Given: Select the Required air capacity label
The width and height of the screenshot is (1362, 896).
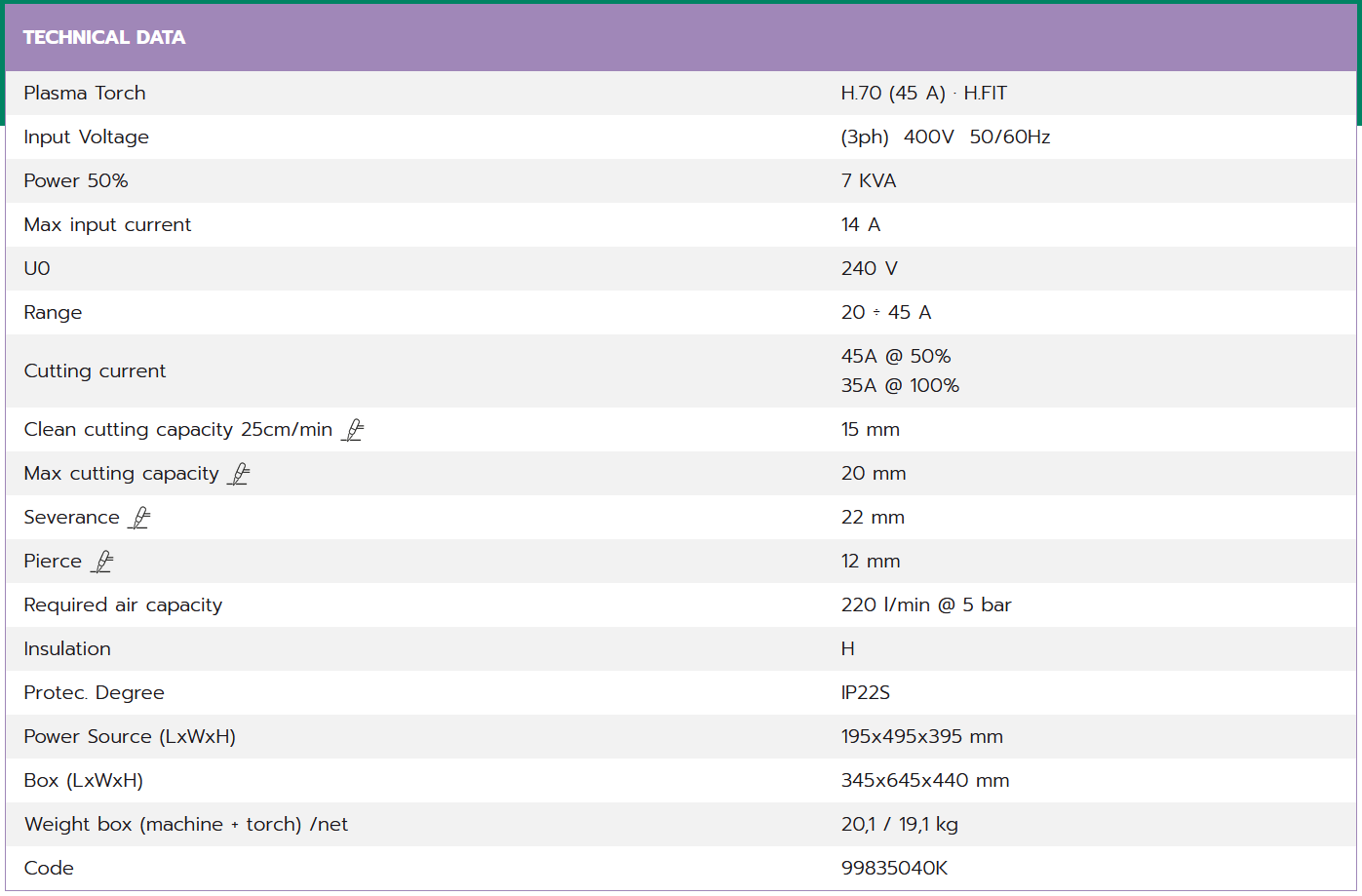Looking at the screenshot, I should pyautogui.click(x=123, y=605).
